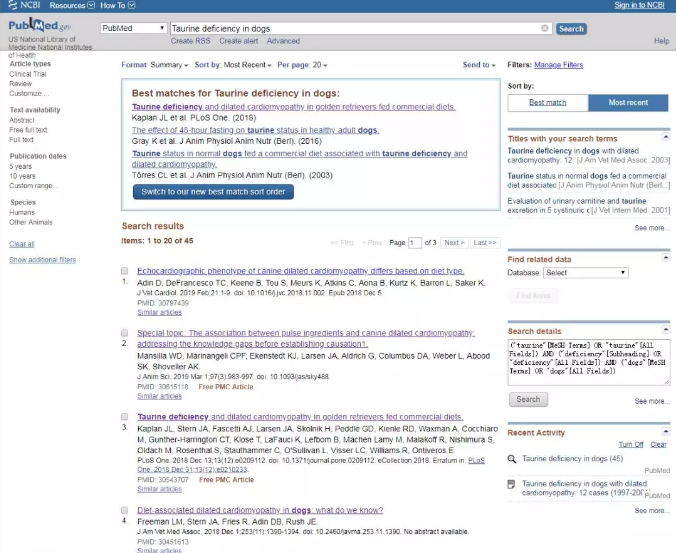Click the blue Search button in header

pos(571,29)
